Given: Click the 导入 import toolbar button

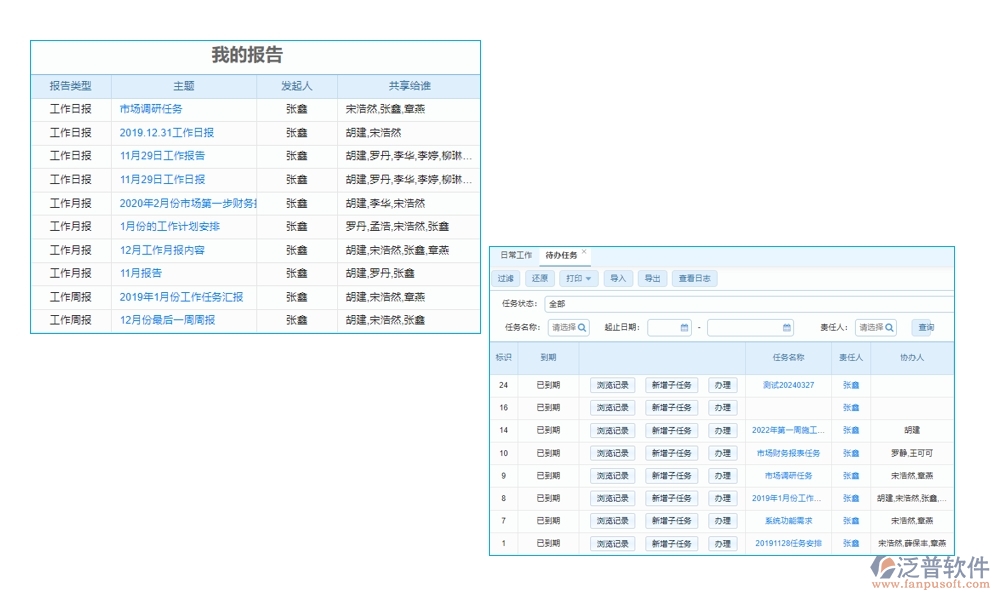Looking at the screenshot, I should (x=619, y=278).
